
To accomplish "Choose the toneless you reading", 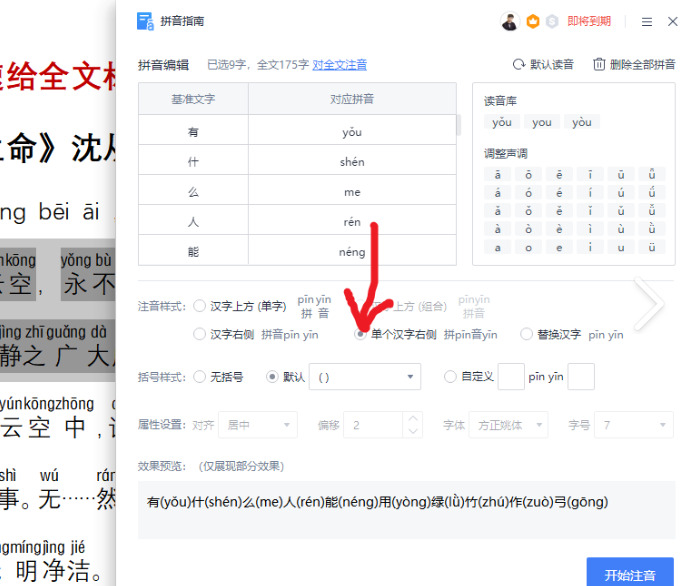I will [x=542, y=122].
